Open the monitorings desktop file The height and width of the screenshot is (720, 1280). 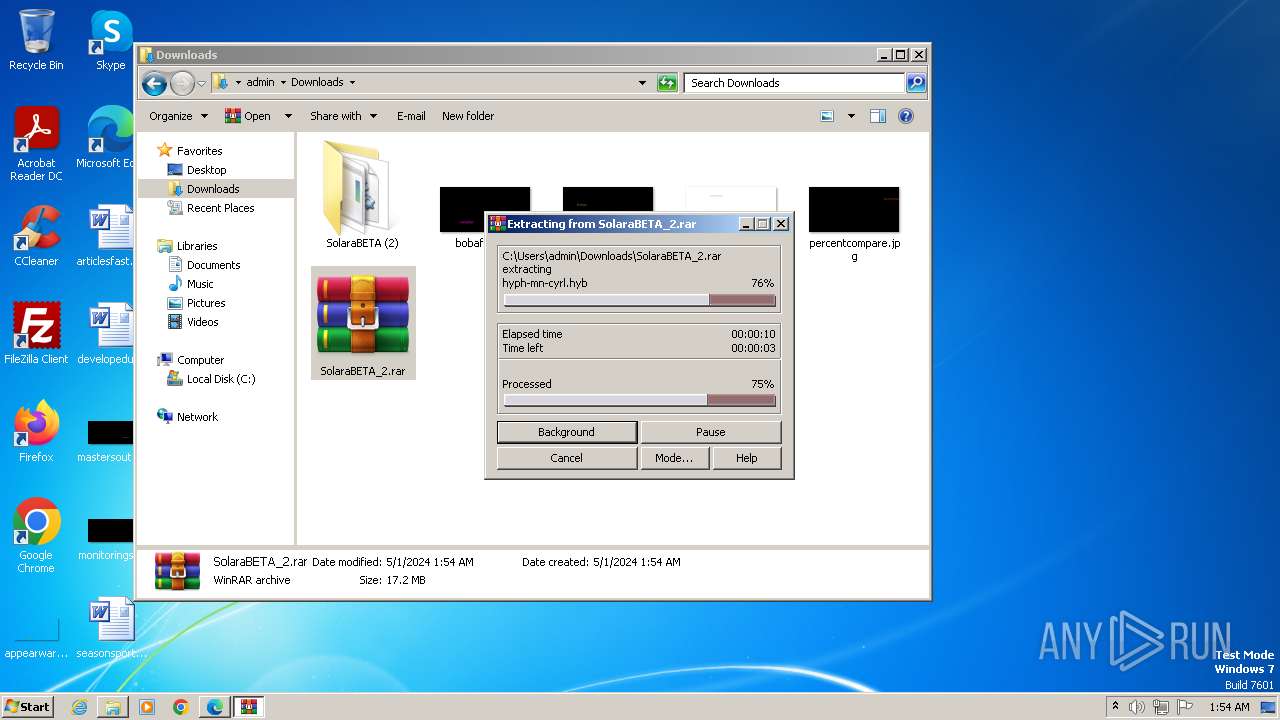[105, 538]
